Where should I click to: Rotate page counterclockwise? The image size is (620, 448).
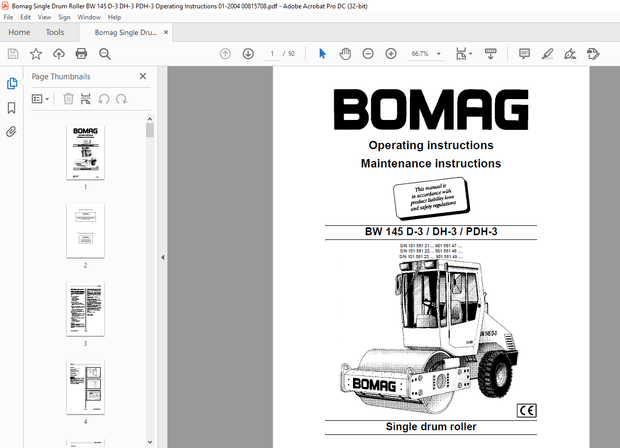104,99
